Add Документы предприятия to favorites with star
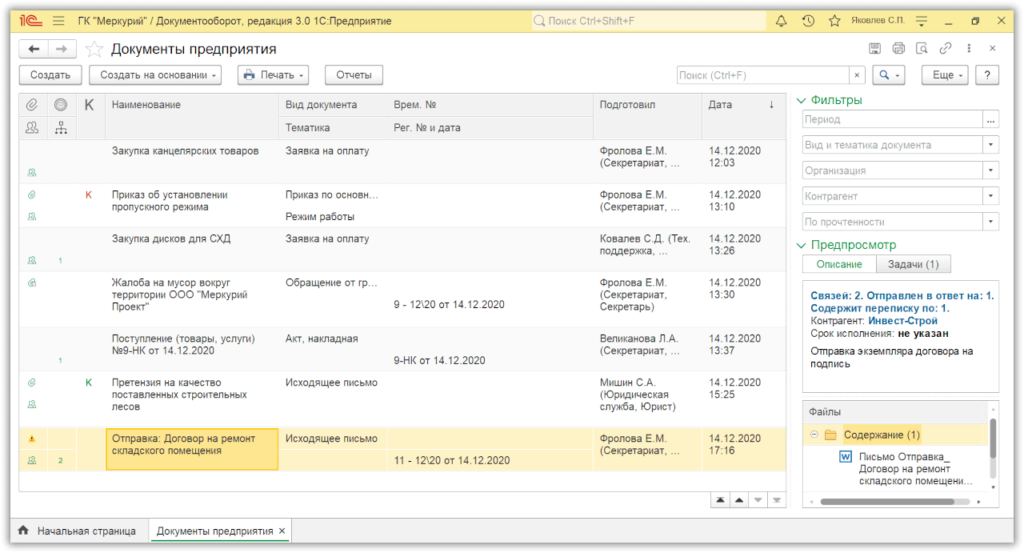This screenshot has width=1024, height=553. coord(94,49)
